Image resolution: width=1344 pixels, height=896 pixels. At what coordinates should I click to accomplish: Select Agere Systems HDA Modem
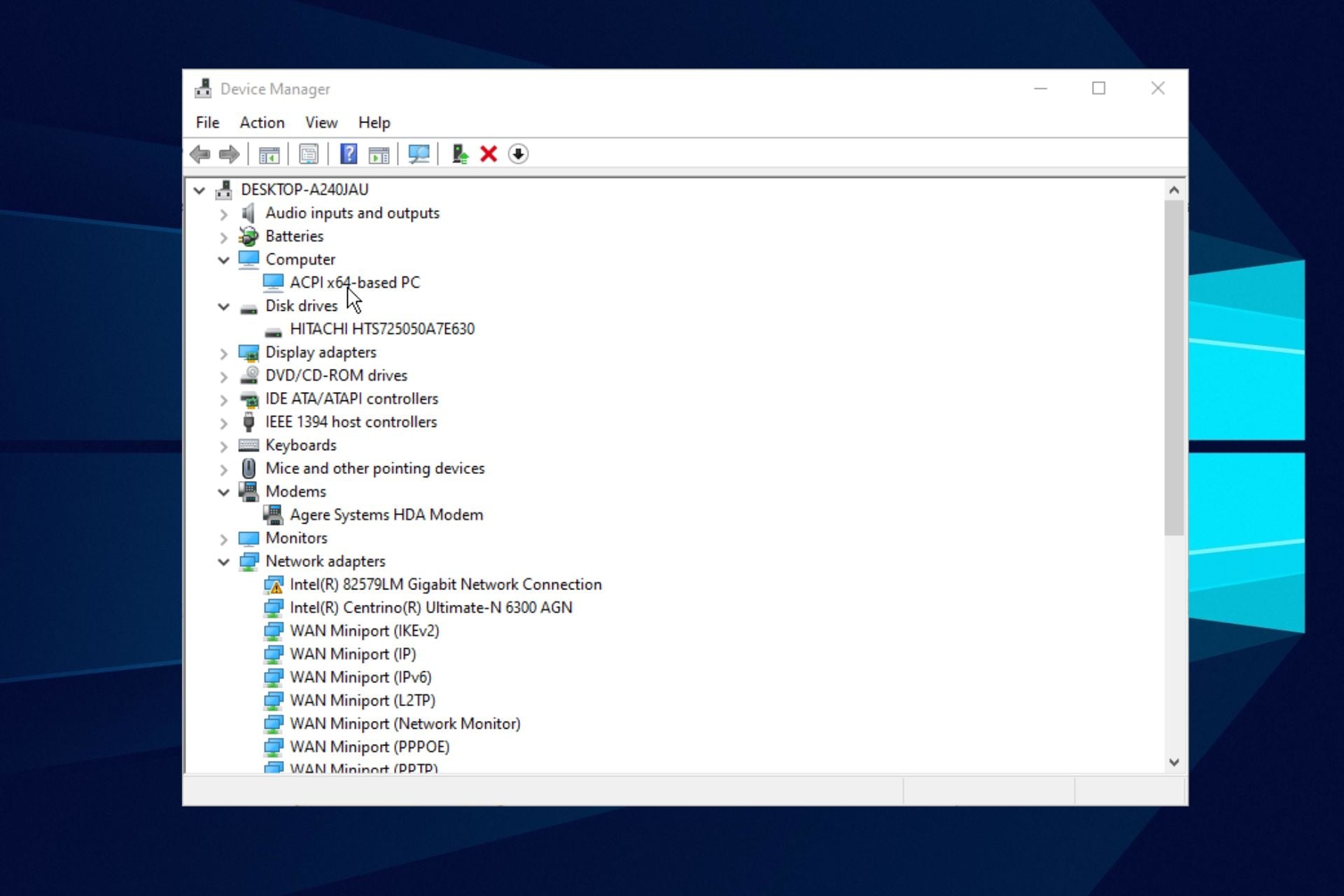[x=386, y=515]
